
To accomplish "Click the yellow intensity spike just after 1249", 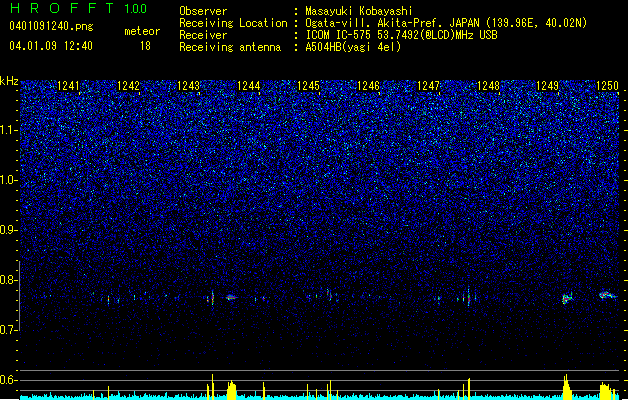I will tap(566, 387).
